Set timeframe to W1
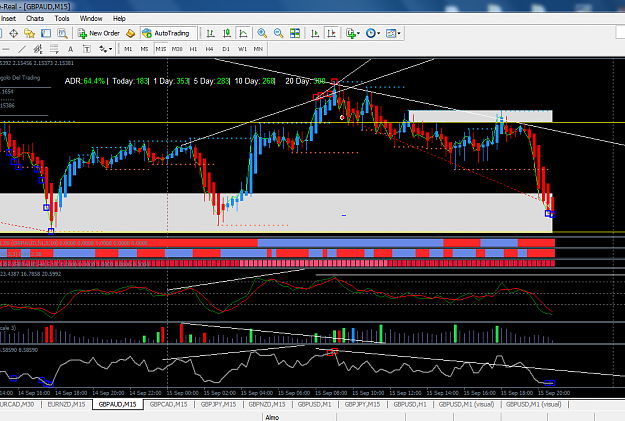 click(242, 49)
